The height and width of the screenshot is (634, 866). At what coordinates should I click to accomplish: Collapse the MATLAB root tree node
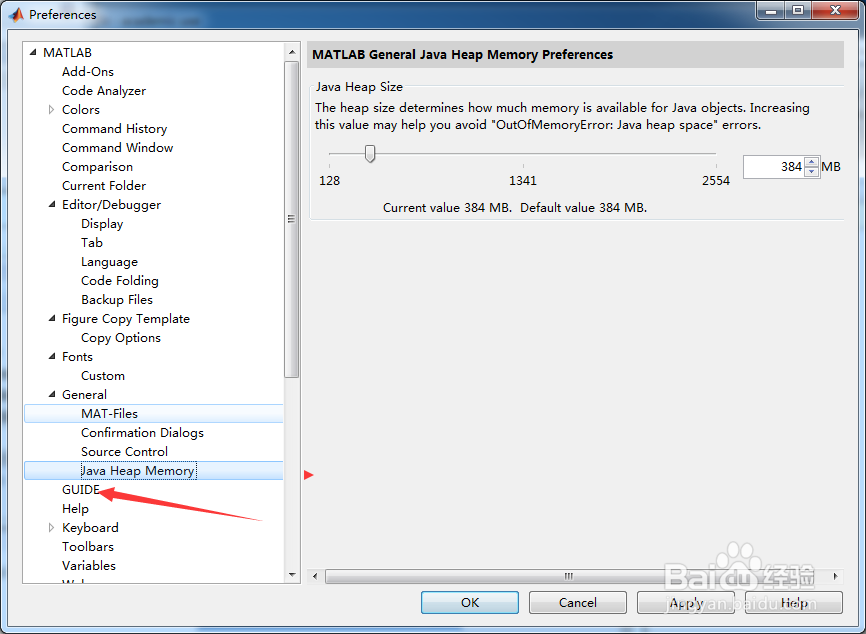click(x=33, y=52)
